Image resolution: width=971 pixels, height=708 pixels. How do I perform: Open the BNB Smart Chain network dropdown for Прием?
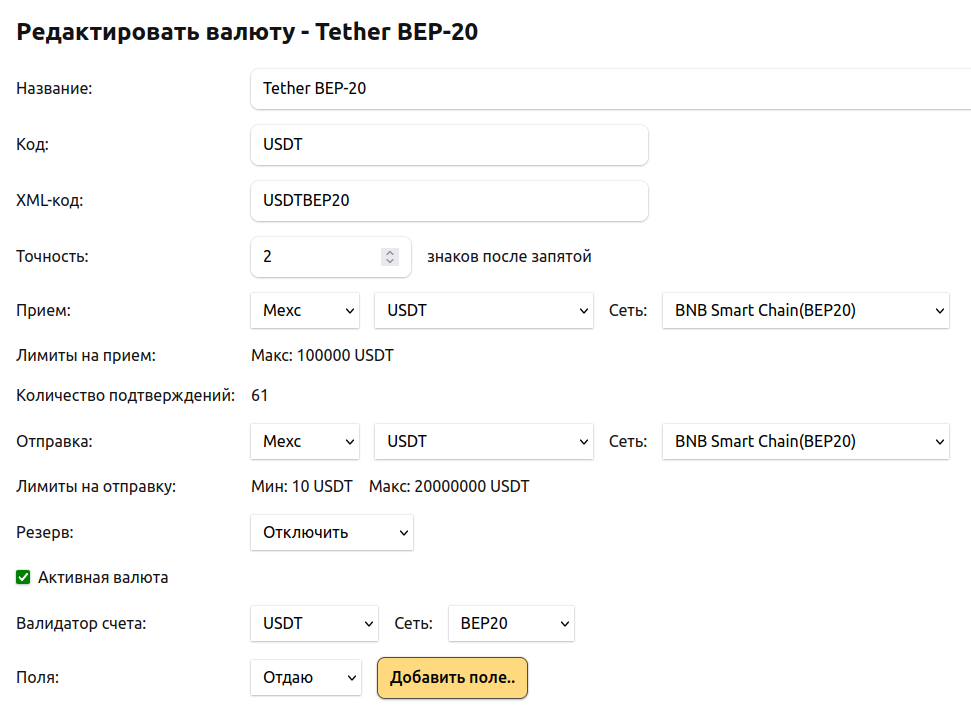tap(805, 311)
